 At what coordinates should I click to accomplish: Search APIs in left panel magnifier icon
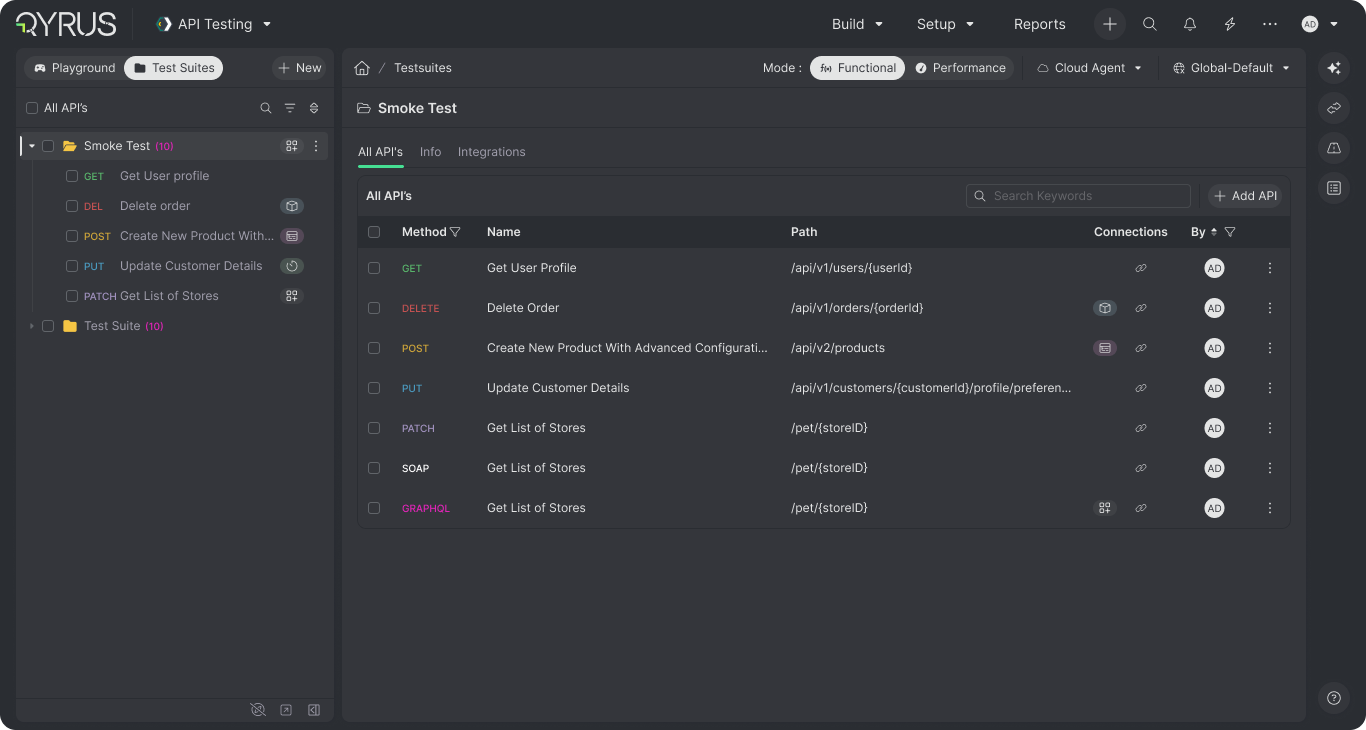point(266,108)
